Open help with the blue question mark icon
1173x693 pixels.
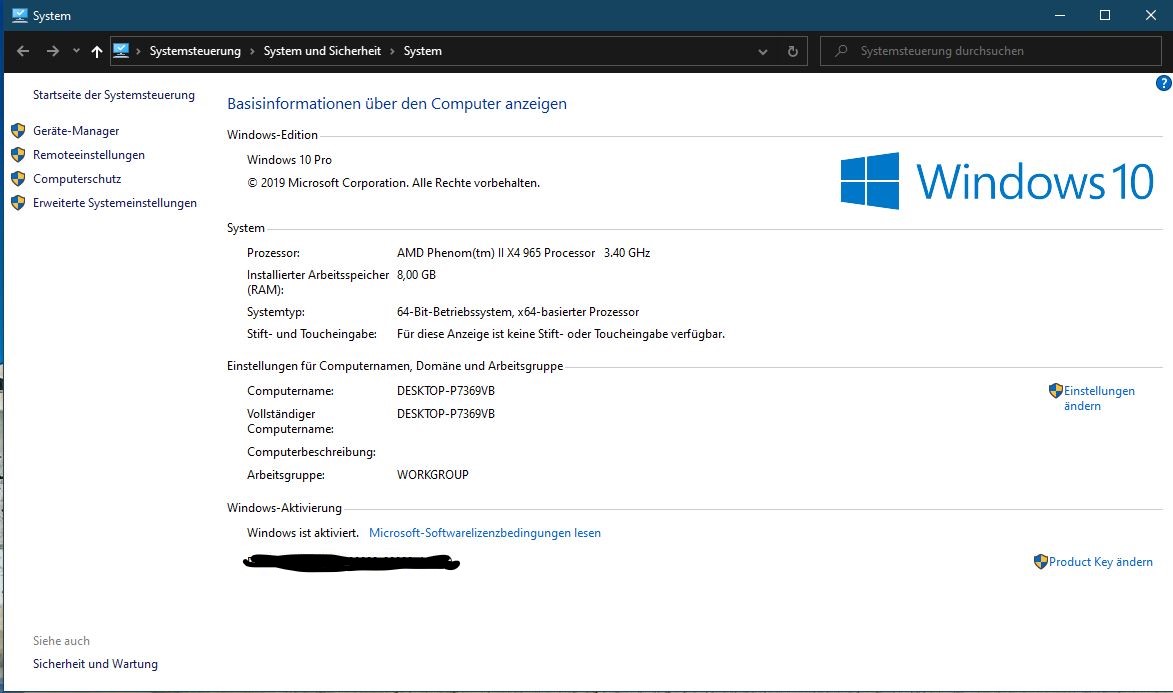[1163, 84]
